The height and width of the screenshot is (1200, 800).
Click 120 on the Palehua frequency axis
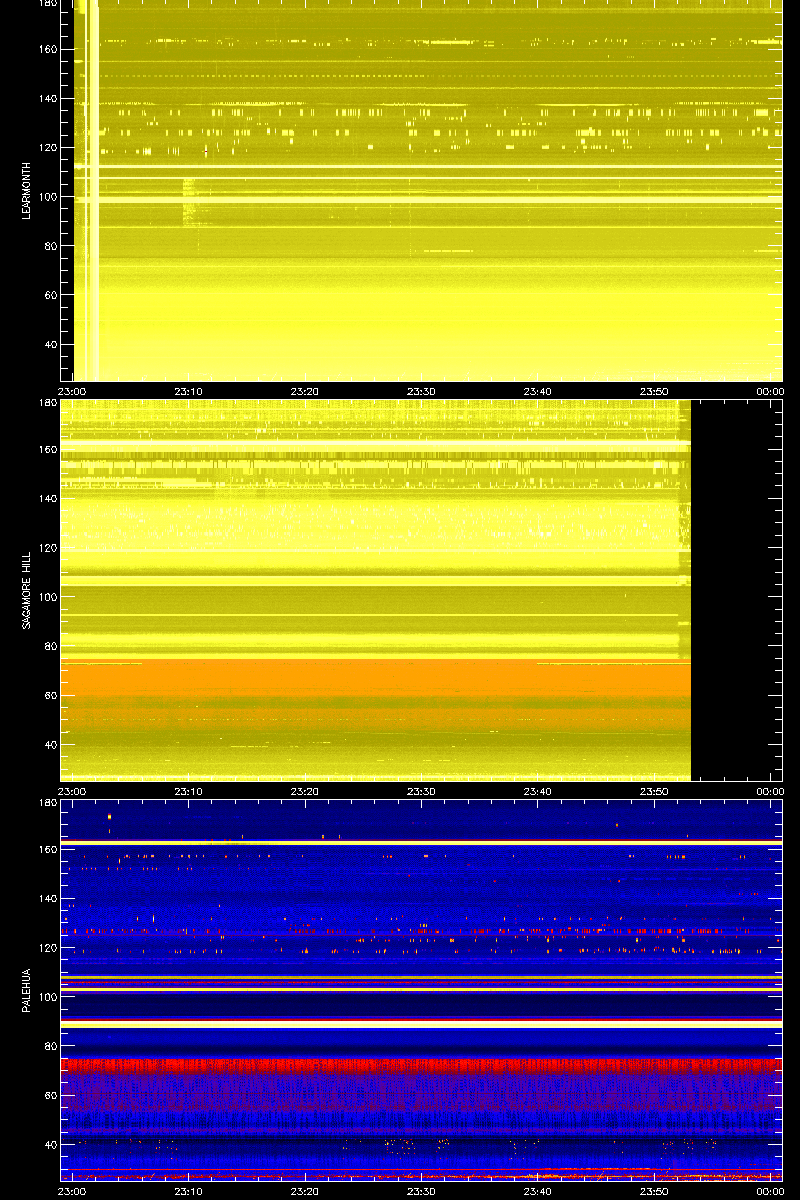(49, 947)
